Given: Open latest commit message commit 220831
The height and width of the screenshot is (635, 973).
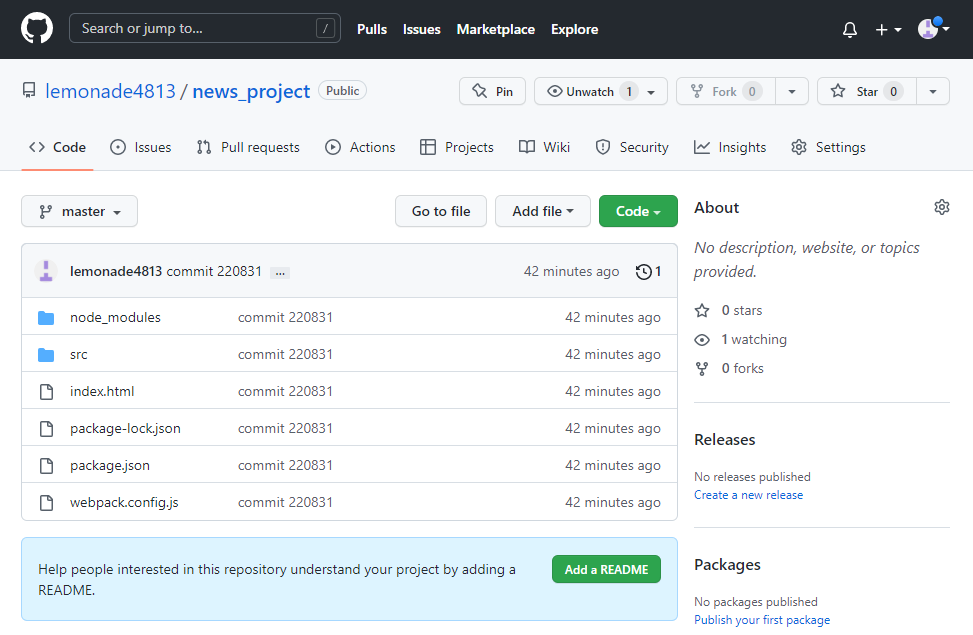Looking at the screenshot, I should click(x=214, y=271).
